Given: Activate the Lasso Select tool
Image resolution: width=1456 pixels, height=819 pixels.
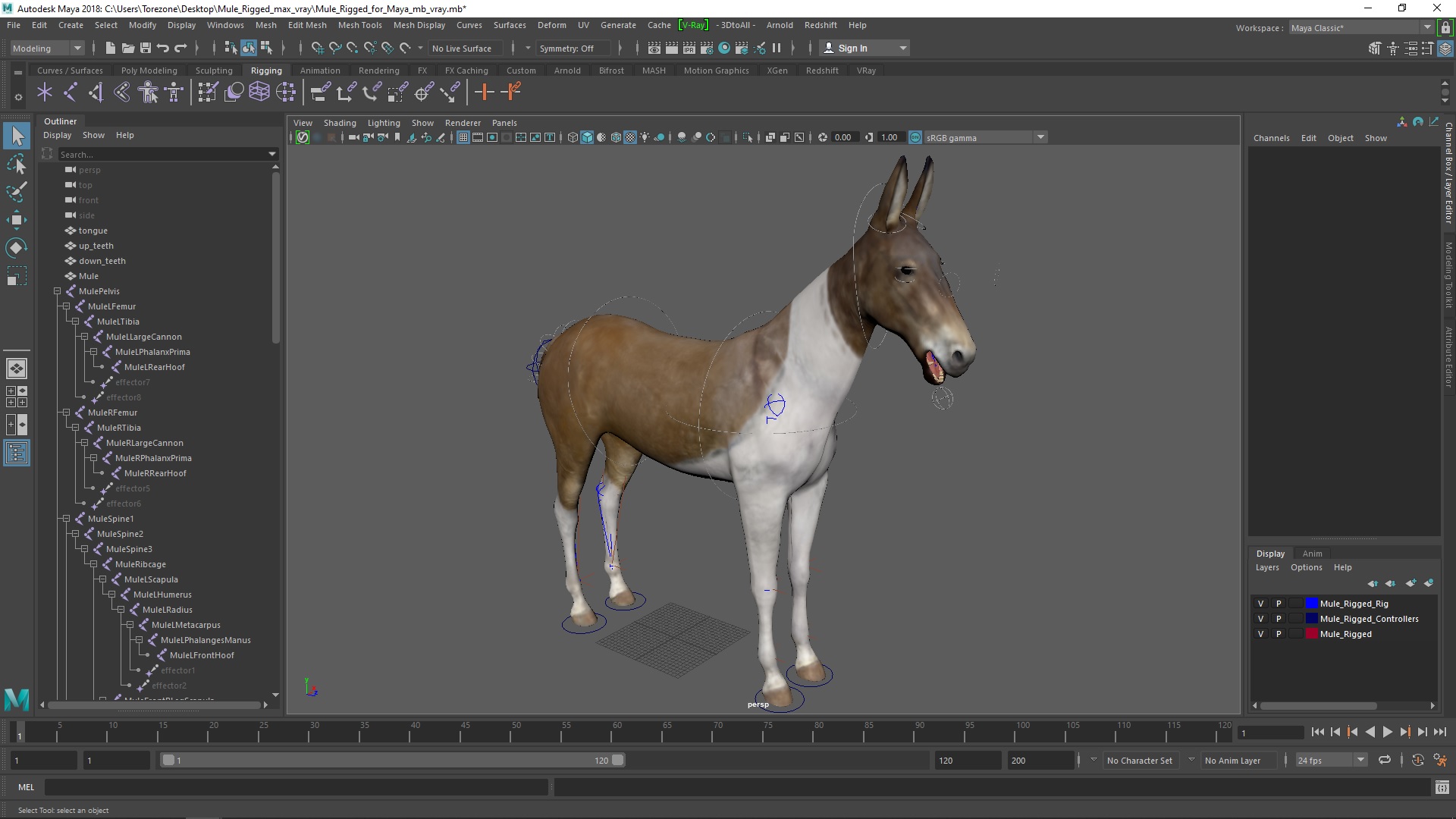Looking at the screenshot, I should tap(17, 165).
